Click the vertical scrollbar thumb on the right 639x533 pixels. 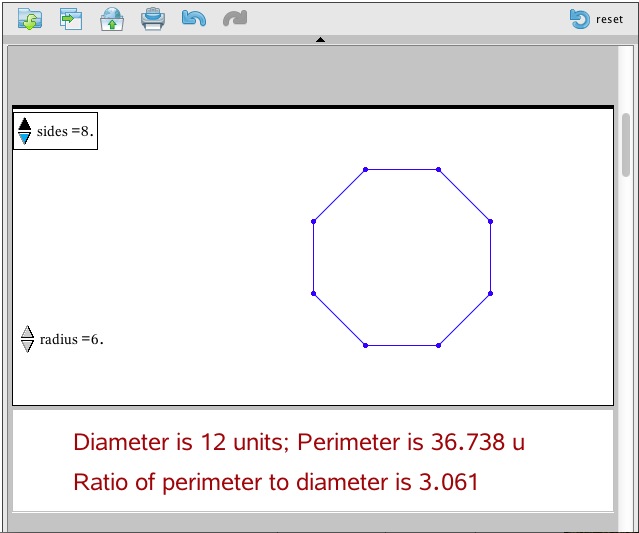tap(626, 145)
